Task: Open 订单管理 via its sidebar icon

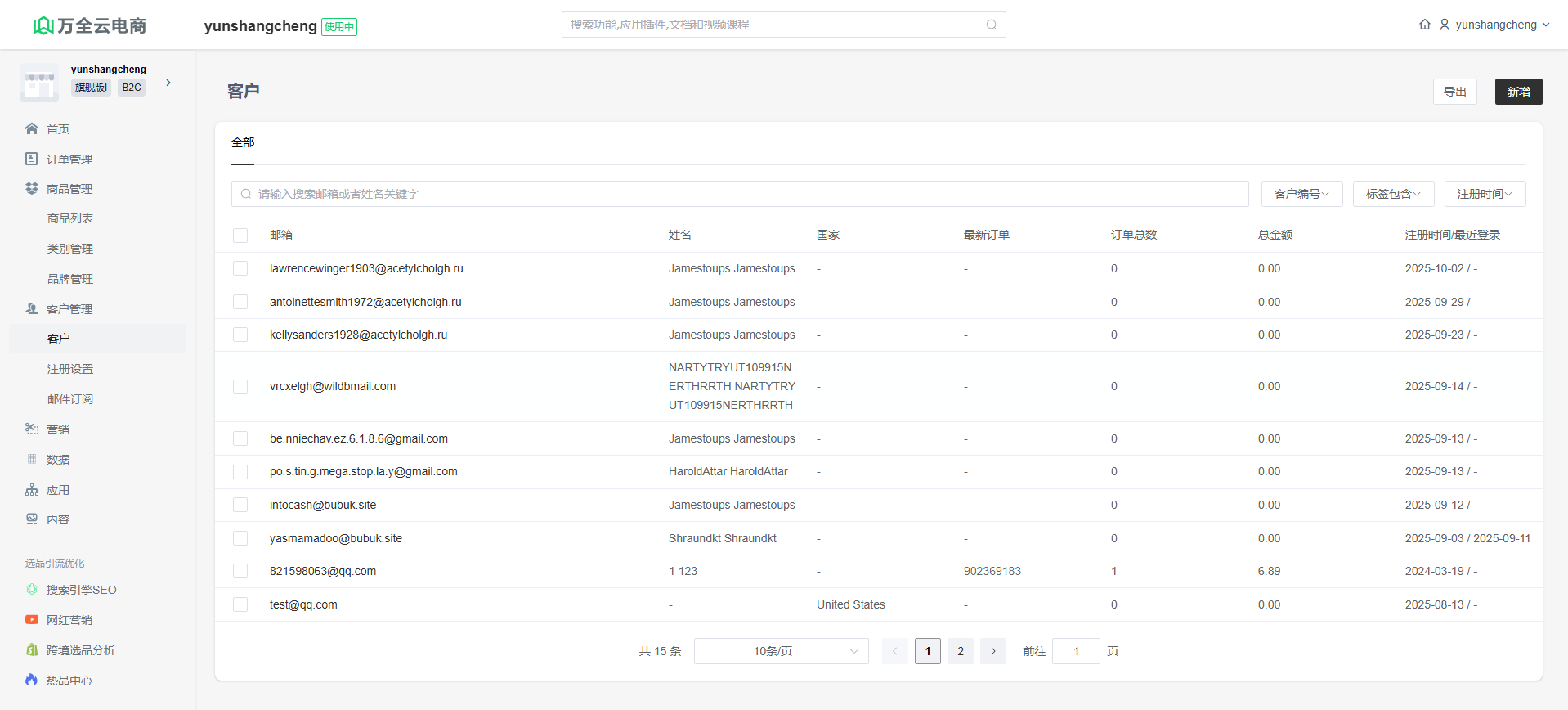Action: 32,159
